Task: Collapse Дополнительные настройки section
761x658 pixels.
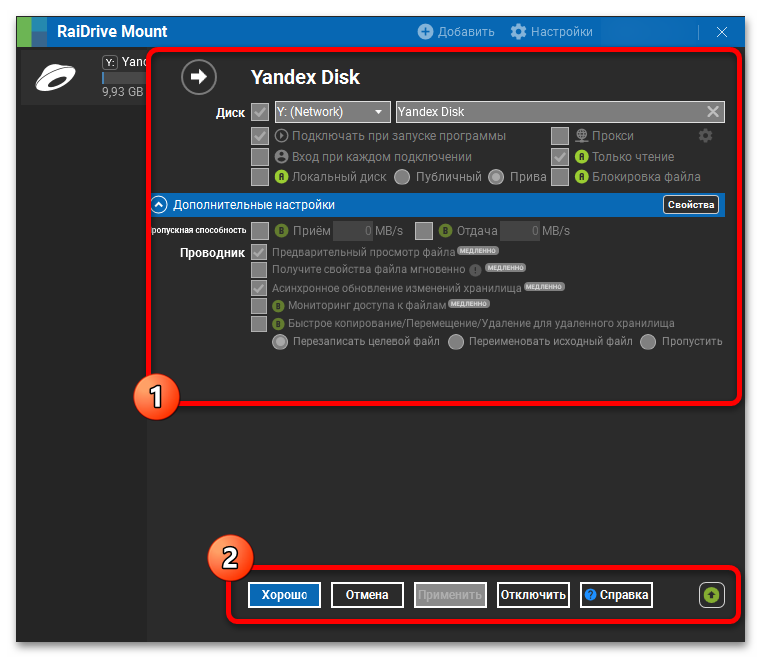Action: coord(159,205)
